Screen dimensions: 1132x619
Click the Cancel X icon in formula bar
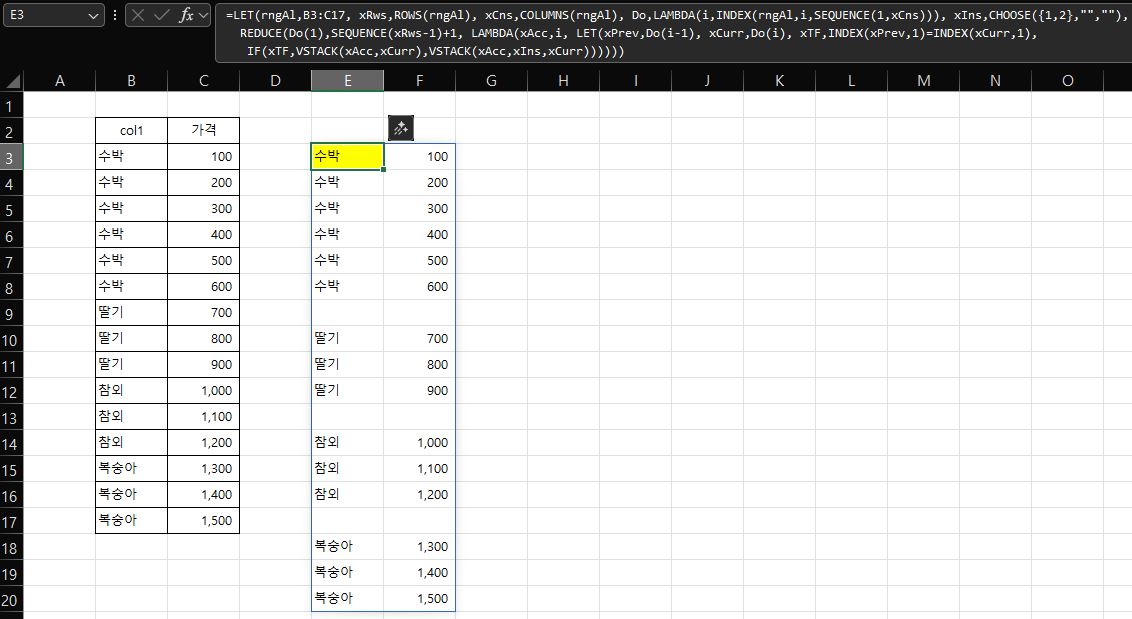tap(138, 16)
